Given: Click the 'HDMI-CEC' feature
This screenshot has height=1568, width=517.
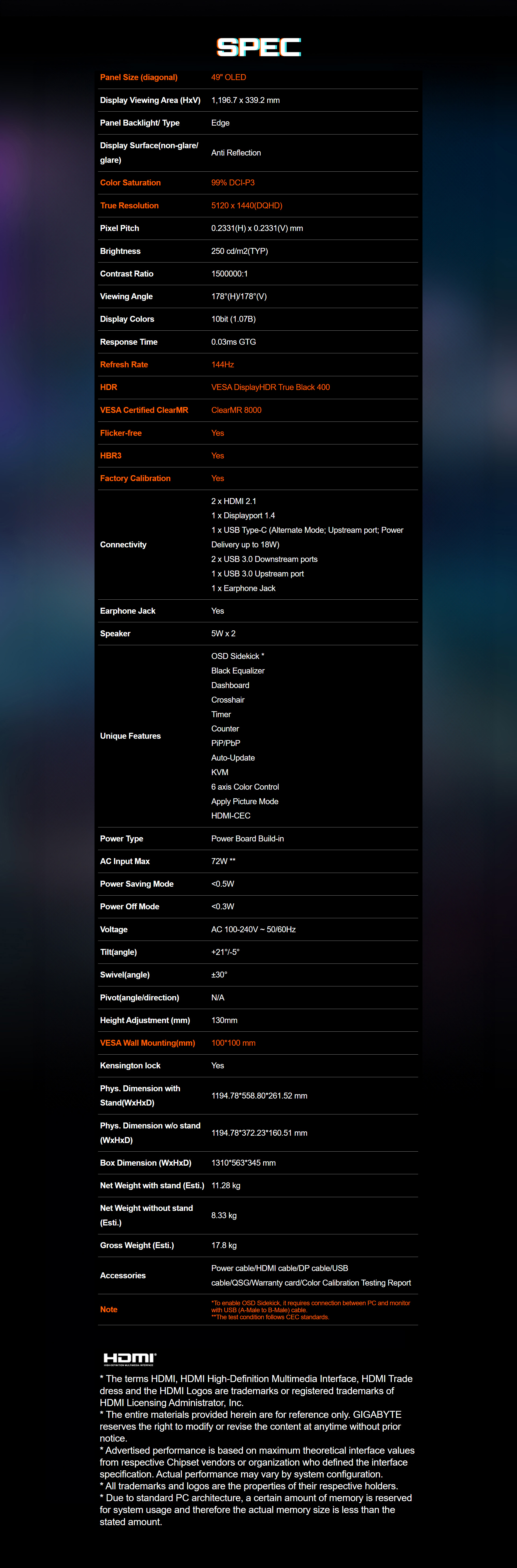Looking at the screenshot, I should pyautogui.click(x=230, y=816).
